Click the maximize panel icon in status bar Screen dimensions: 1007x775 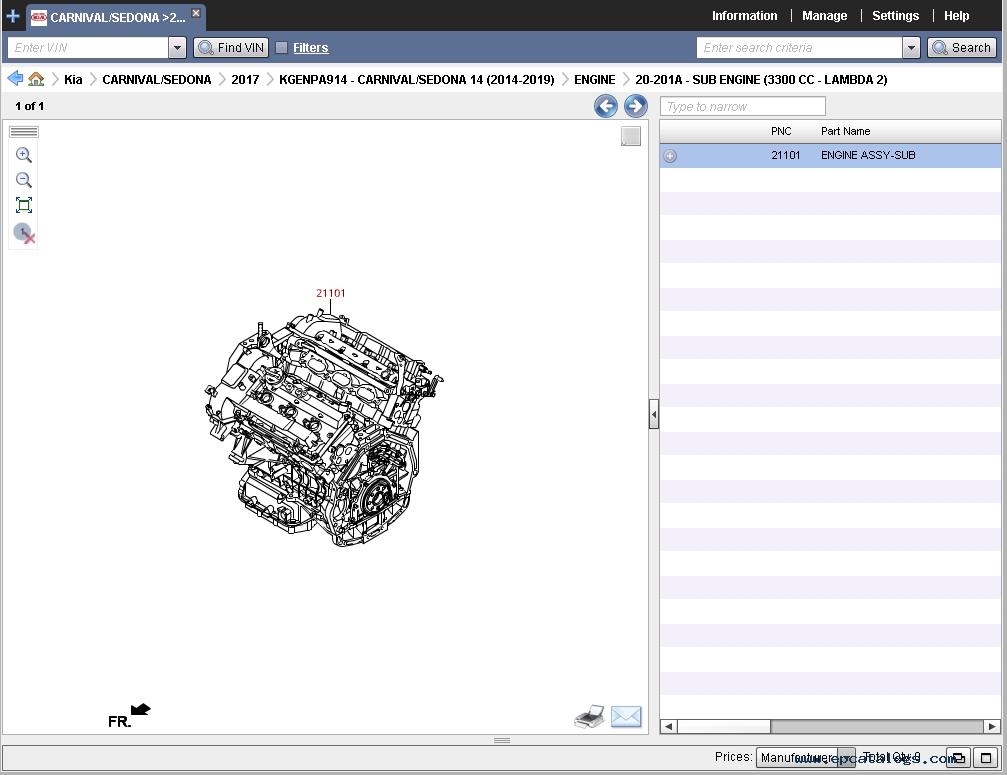pyautogui.click(x=986, y=758)
